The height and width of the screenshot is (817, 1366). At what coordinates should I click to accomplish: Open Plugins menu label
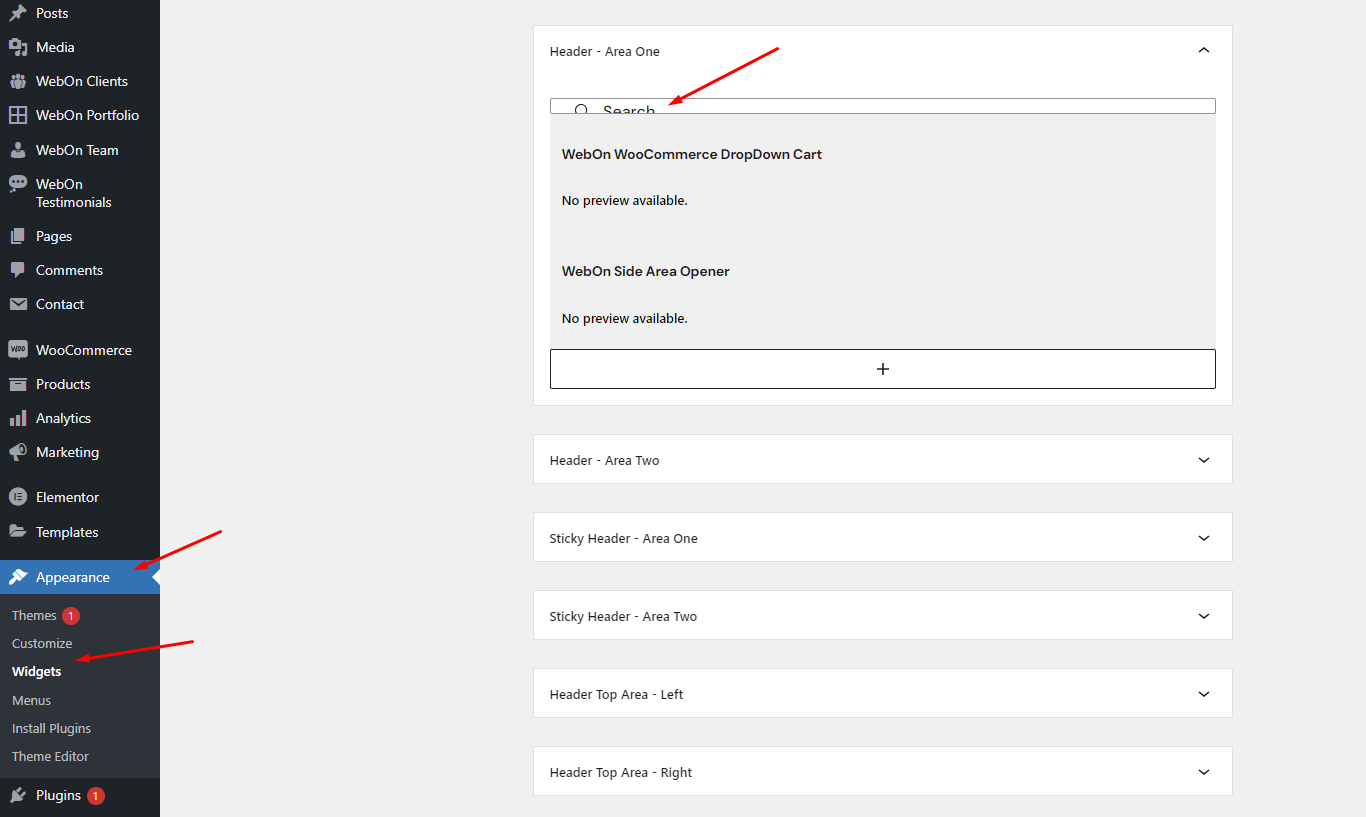click(x=58, y=796)
